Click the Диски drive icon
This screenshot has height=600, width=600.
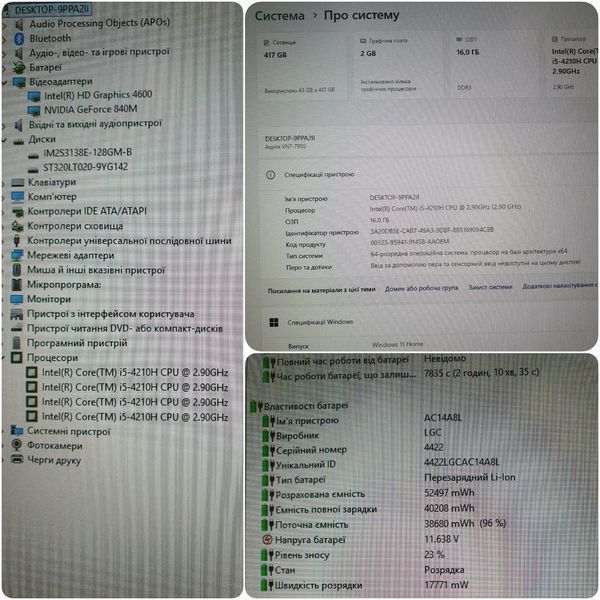(18, 141)
